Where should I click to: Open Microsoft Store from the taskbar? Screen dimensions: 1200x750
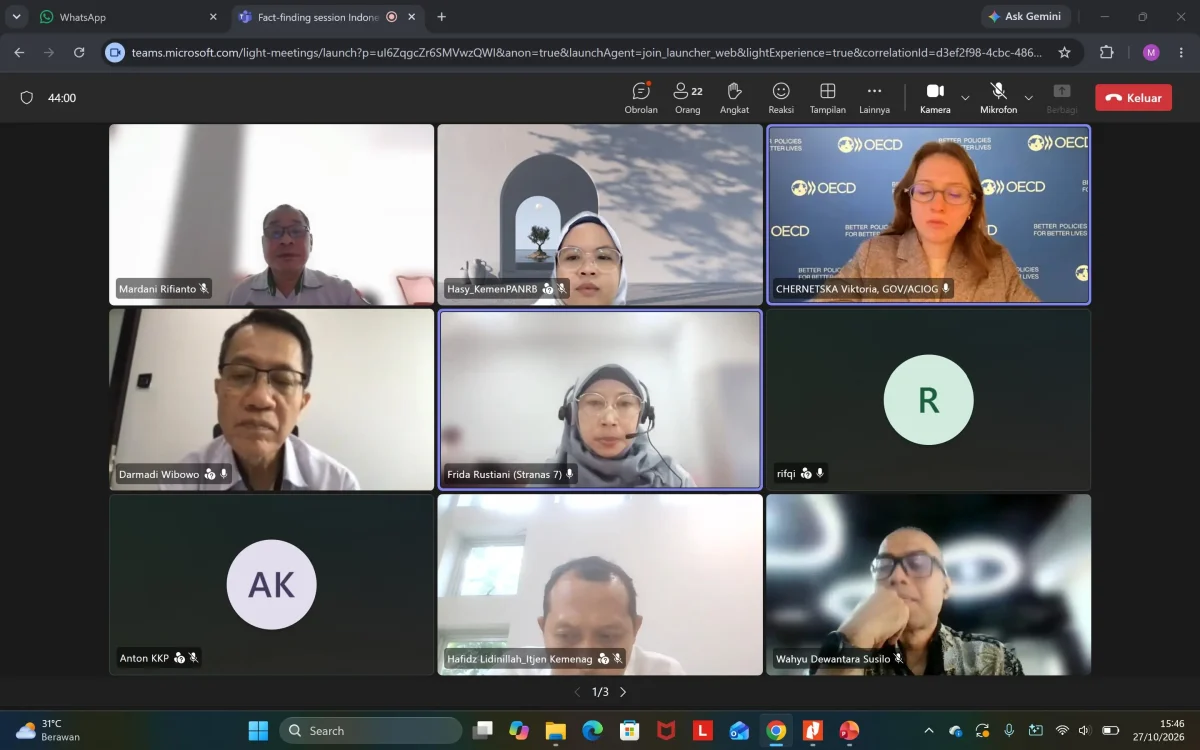point(629,731)
